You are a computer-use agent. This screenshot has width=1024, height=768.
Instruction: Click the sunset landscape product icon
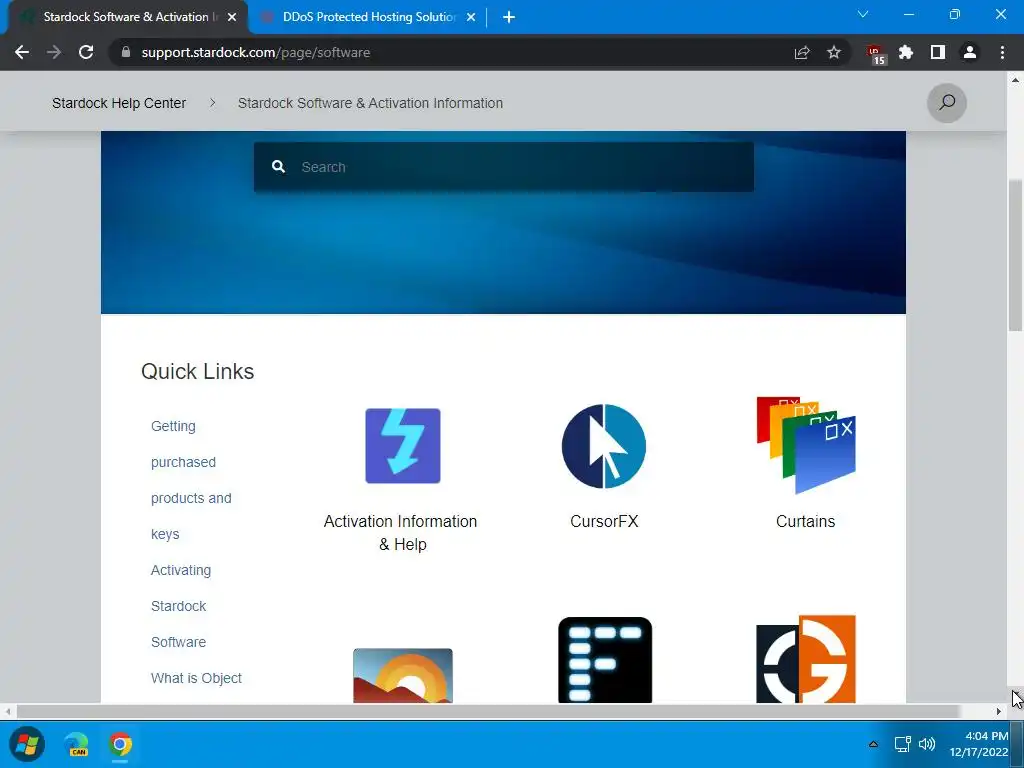point(403,675)
